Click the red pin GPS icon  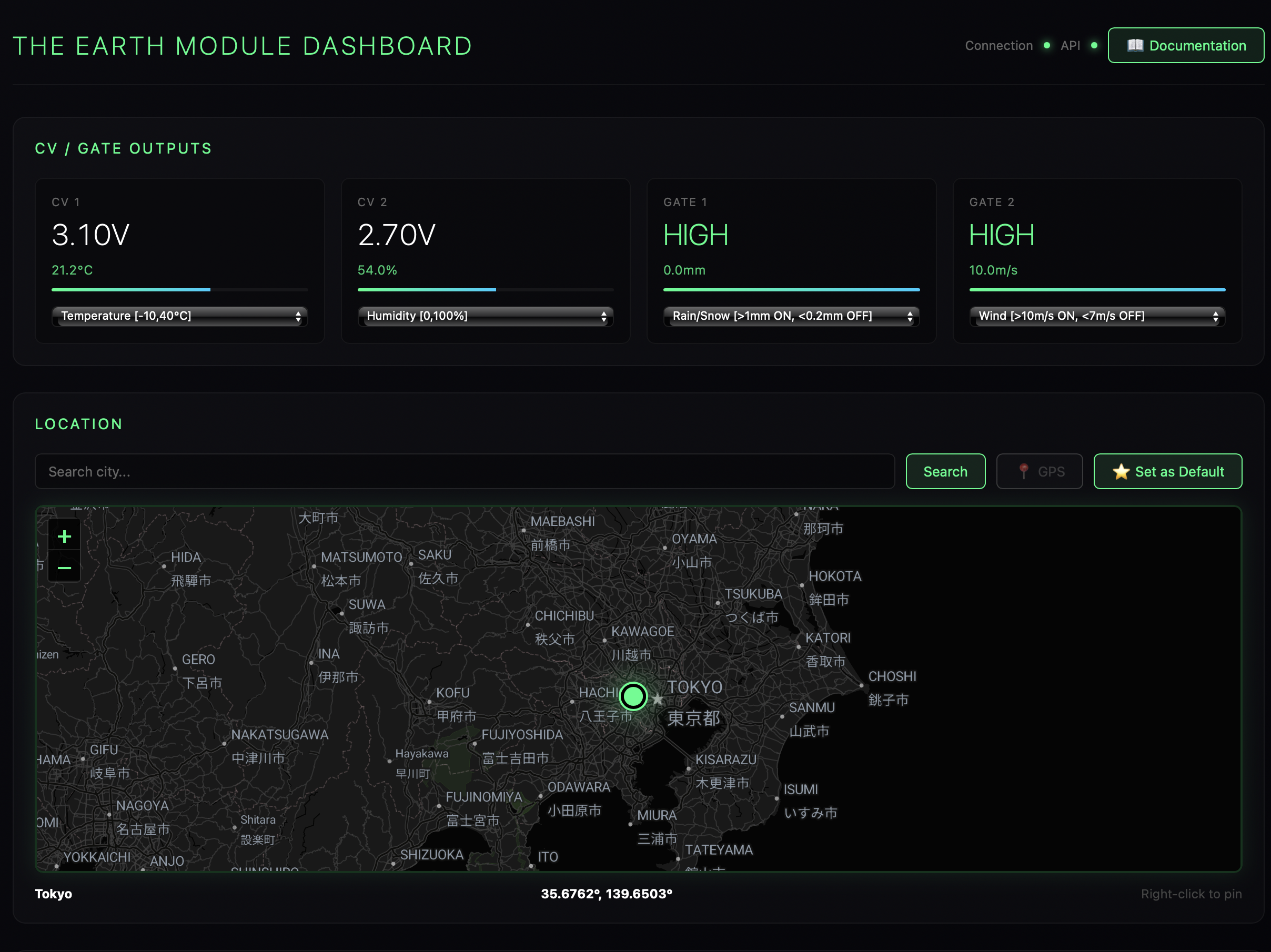(x=1023, y=471)
